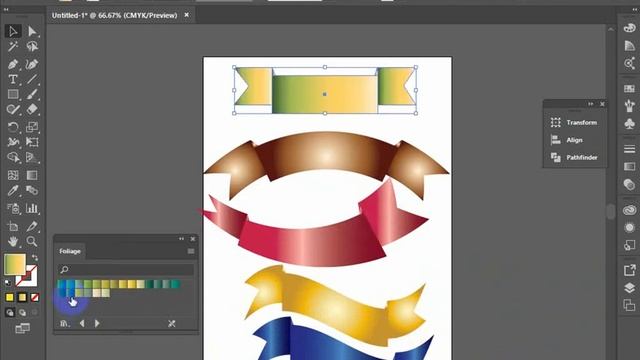Open the Stroke panel icon in dock
This screenshot has height=360, width=640.
[x=629, y=149]
